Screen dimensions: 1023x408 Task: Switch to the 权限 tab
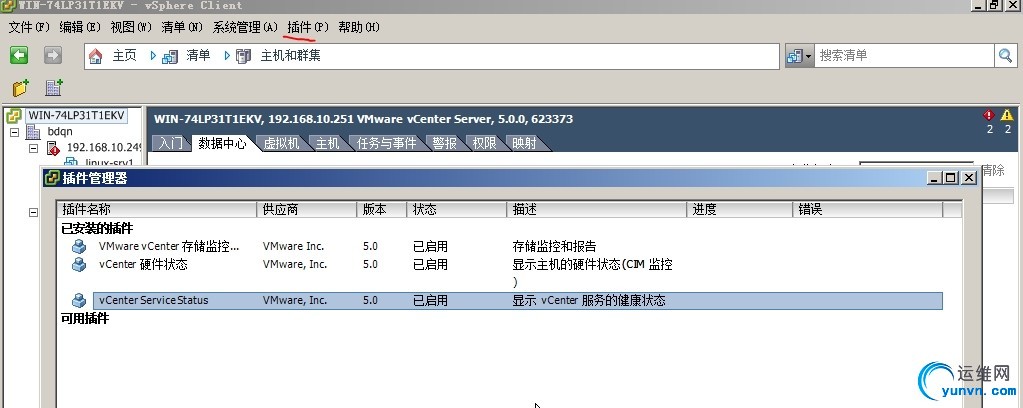coord(484,143)
